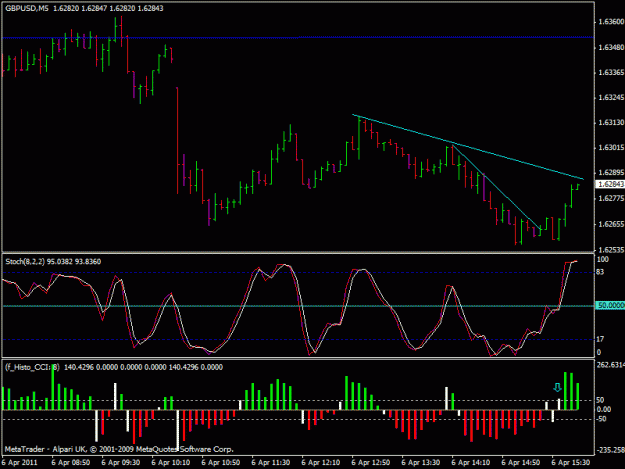Select the blue horizontal resistance line
625x469 pixels.
tap(298, 37)
